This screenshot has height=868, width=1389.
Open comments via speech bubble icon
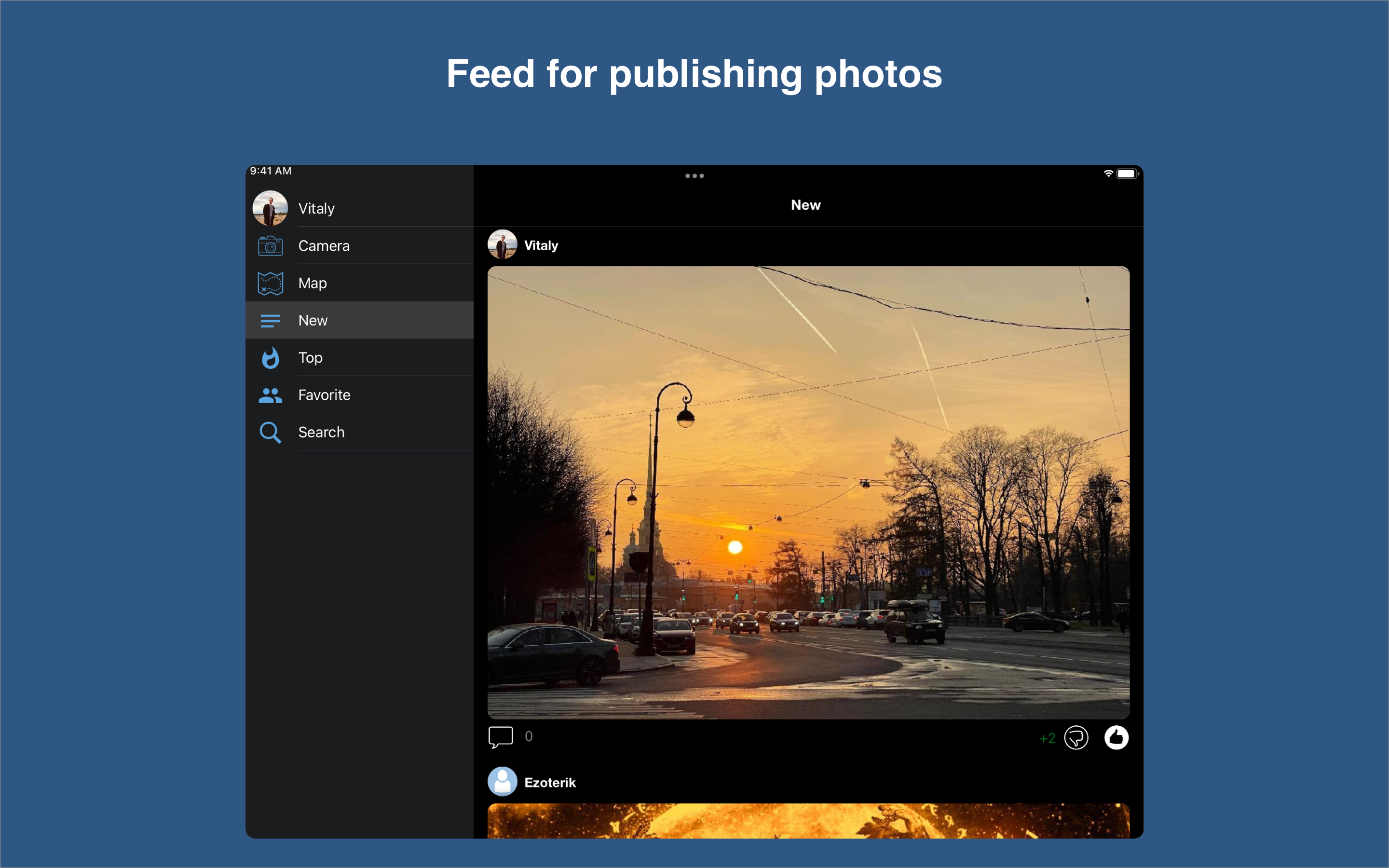(500, 736)
